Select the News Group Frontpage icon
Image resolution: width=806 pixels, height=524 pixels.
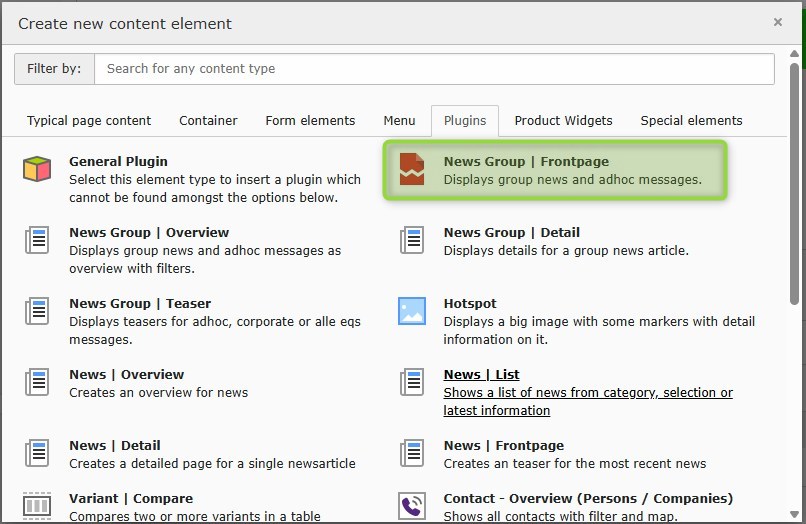pos(412,169)
